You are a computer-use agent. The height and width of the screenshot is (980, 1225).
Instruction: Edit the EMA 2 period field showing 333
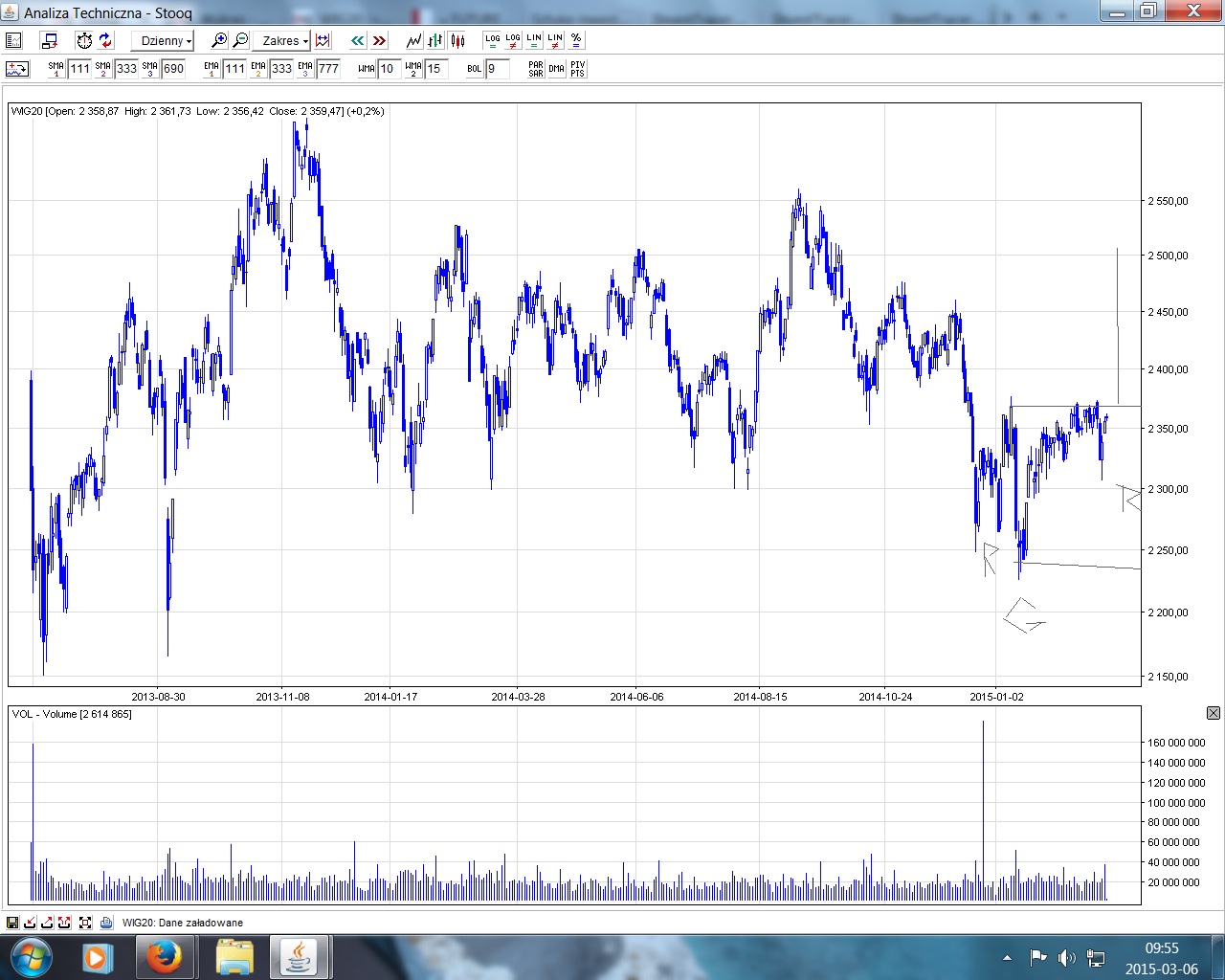tap(281, 69)
